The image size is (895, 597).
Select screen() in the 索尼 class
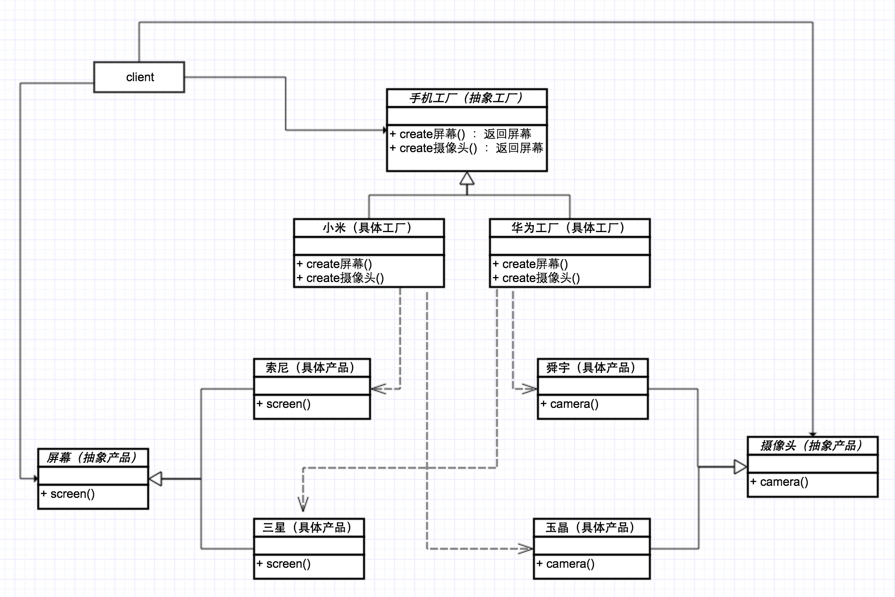(x=284, y=404)
